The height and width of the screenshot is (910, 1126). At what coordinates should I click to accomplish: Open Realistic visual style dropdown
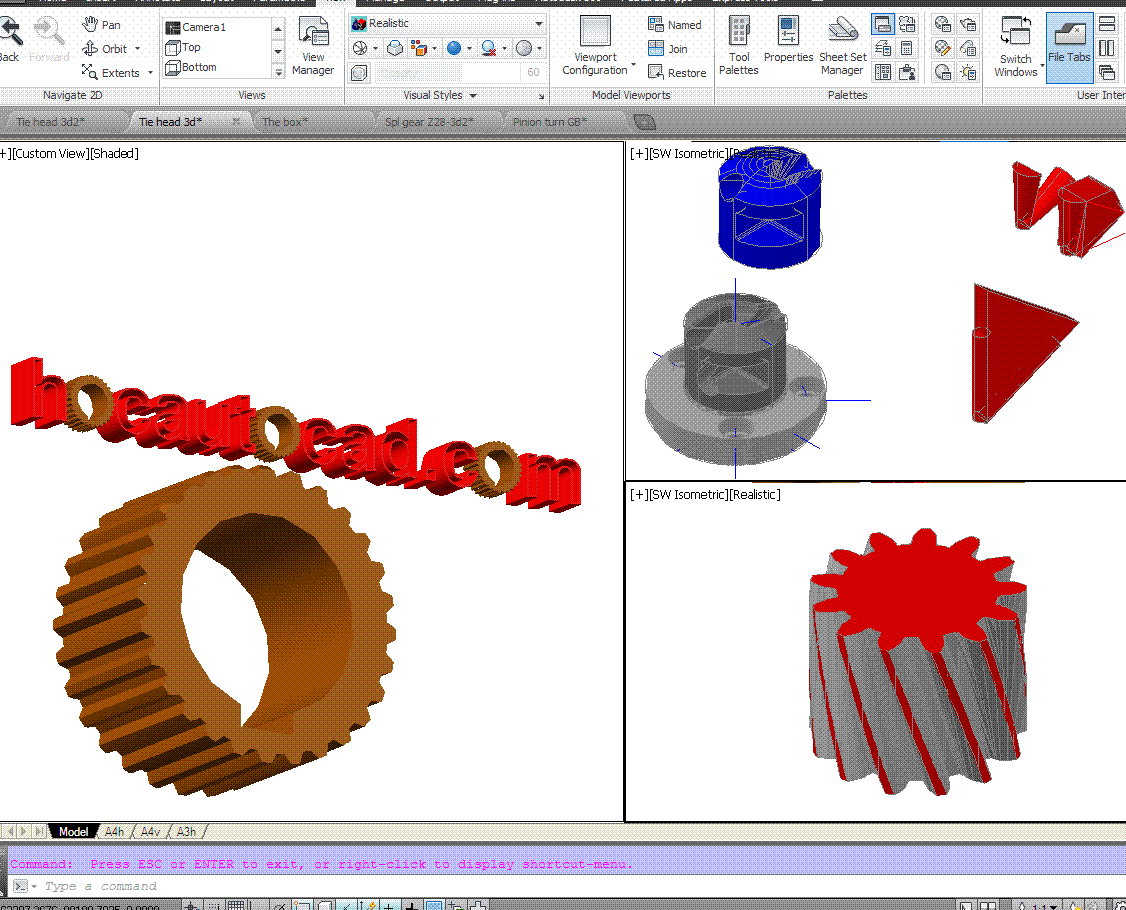[447, 24]
